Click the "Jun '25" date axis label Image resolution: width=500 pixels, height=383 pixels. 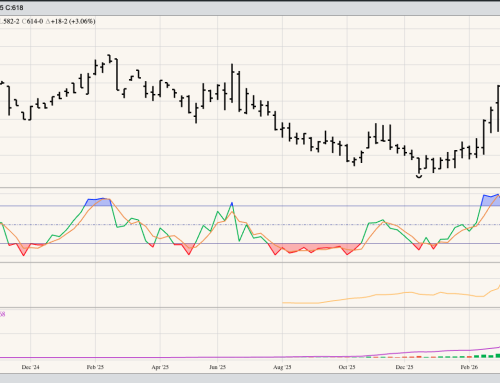click(x=218, y=367)
